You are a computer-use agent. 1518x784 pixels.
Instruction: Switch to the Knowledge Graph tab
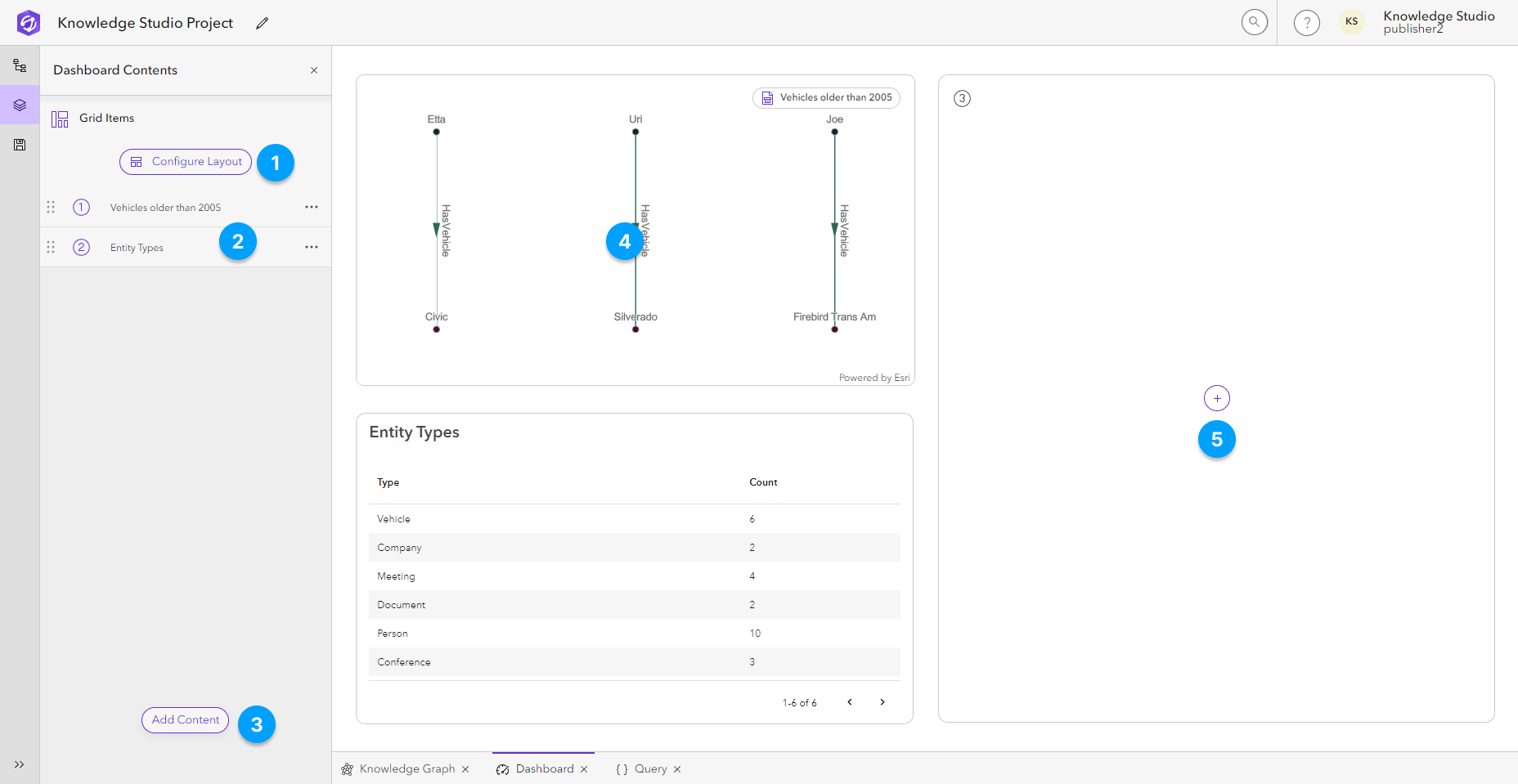tap(406, 768)
